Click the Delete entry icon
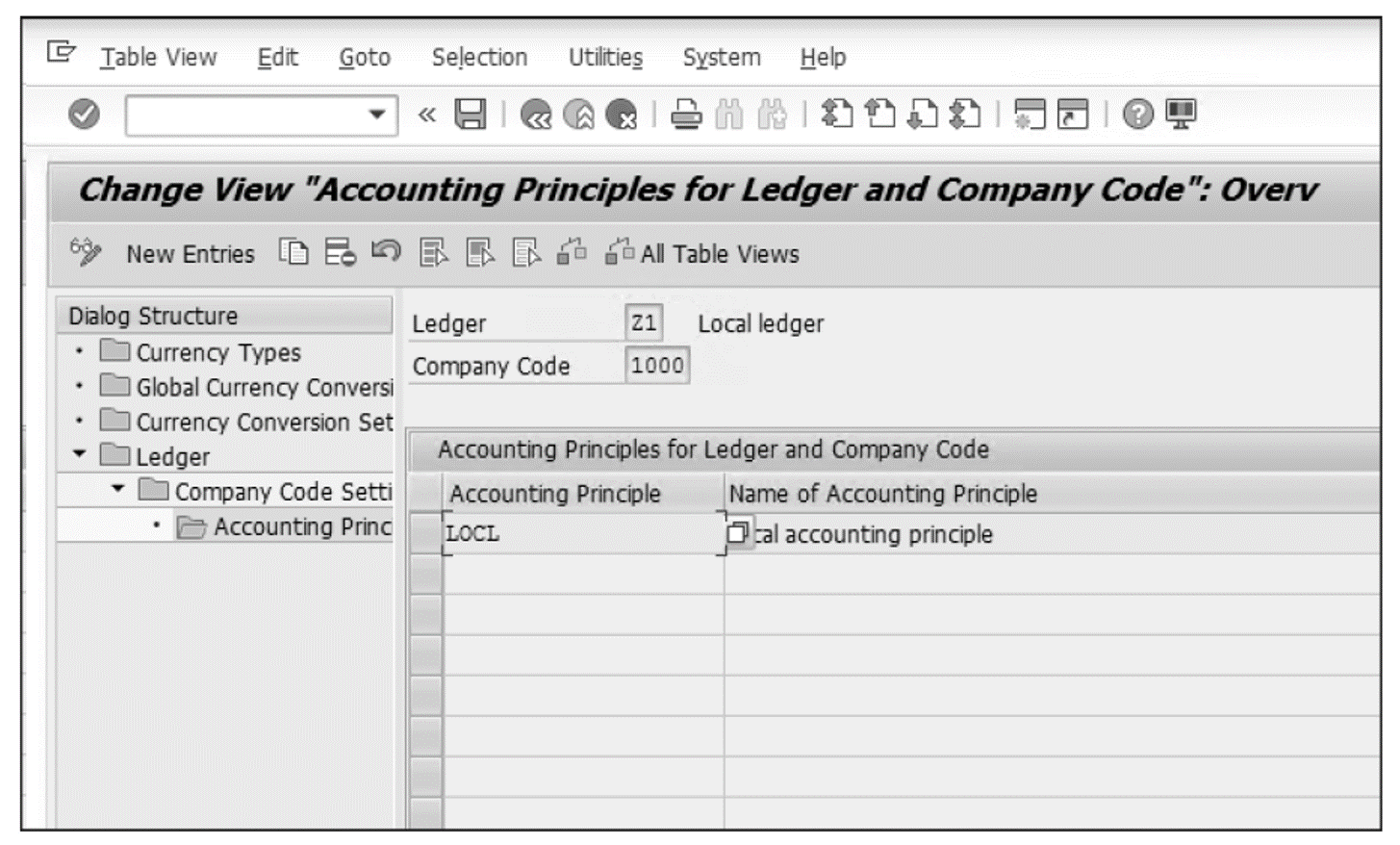This screenshot has height=845, width=1400. point(339,254)
